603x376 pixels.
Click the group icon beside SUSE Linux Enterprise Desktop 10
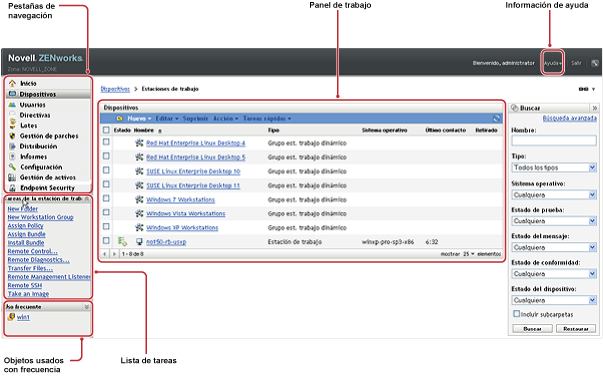tap(139, 171)
